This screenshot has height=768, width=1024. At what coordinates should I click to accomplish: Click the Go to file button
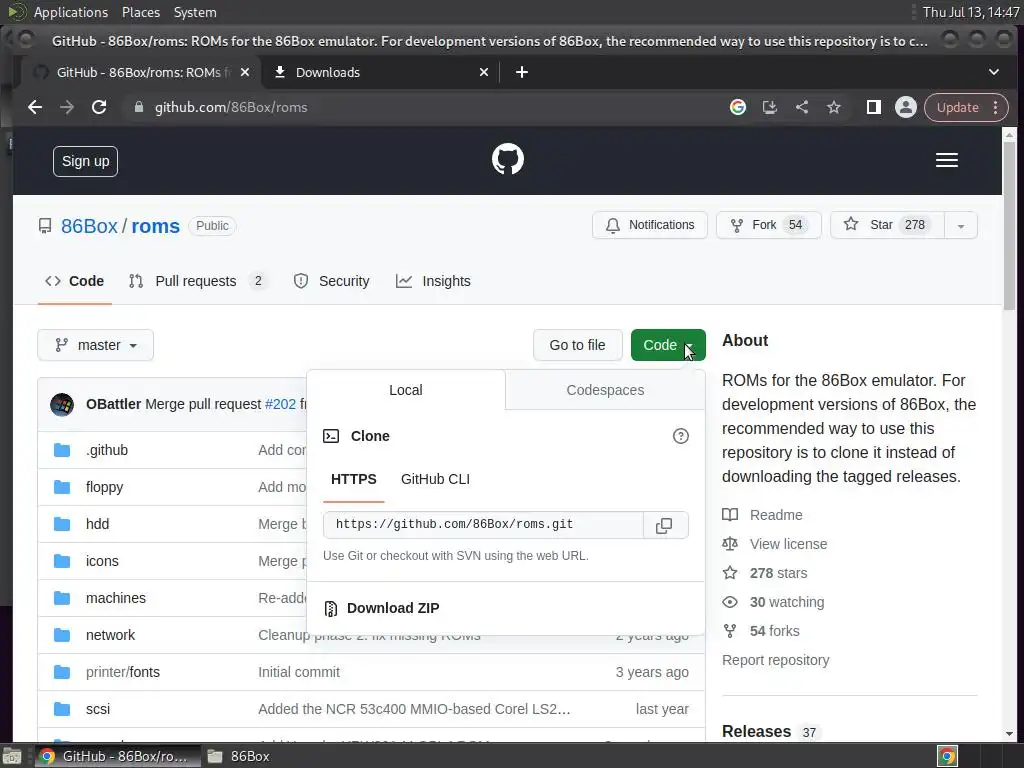(577, 345)
